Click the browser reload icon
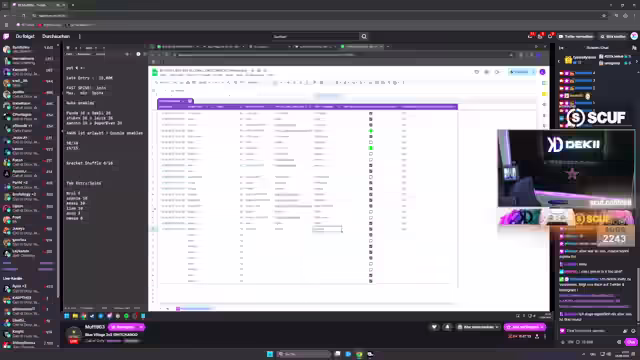 pos(23,16)
